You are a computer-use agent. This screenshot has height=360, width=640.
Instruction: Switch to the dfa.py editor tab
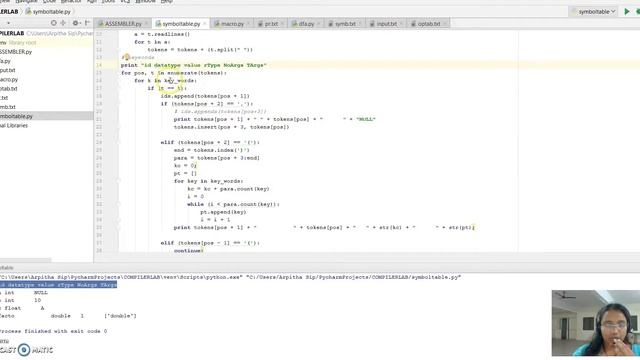pyautogui.click(x=306, y=24)
